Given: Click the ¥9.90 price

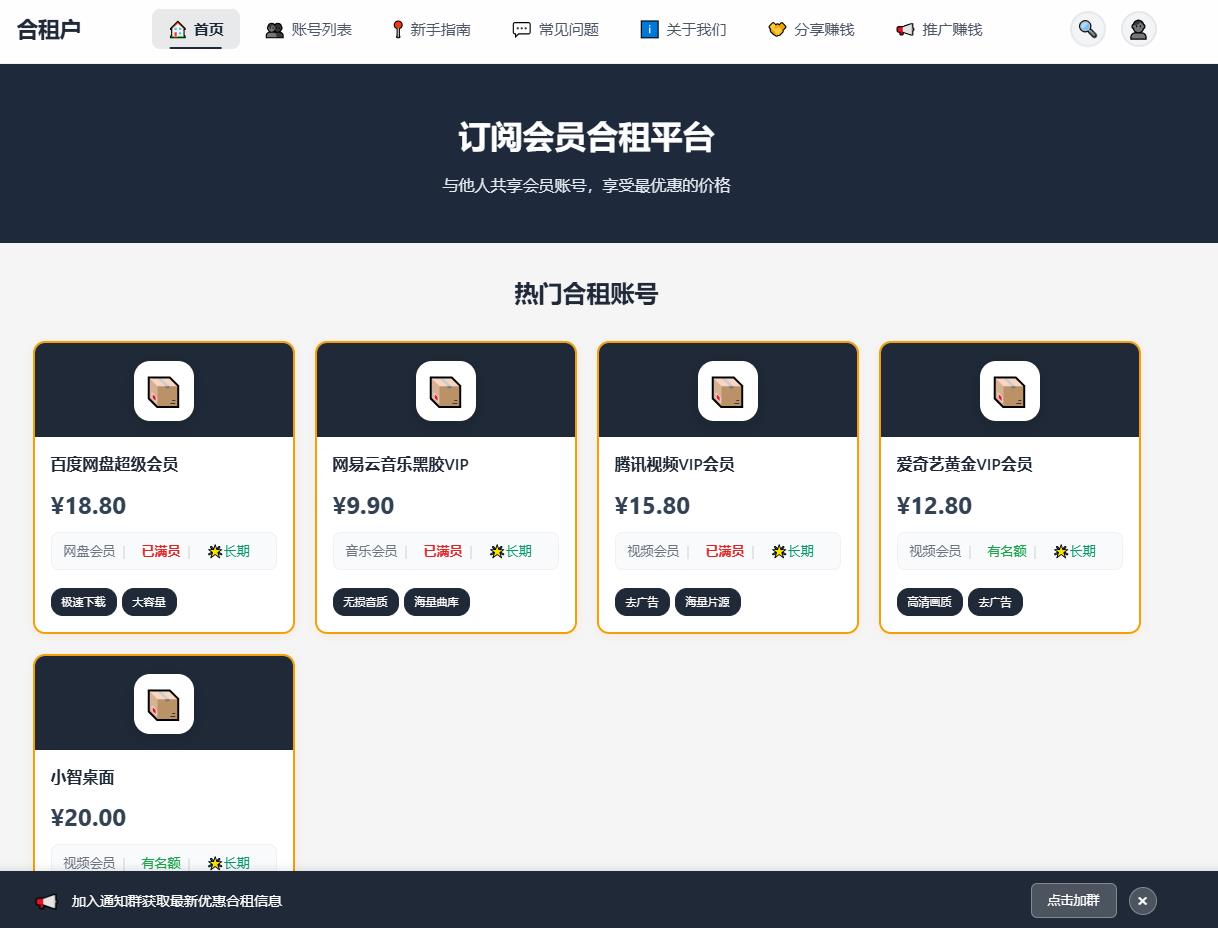Looking at the screenshot, I should coord(364,506).
